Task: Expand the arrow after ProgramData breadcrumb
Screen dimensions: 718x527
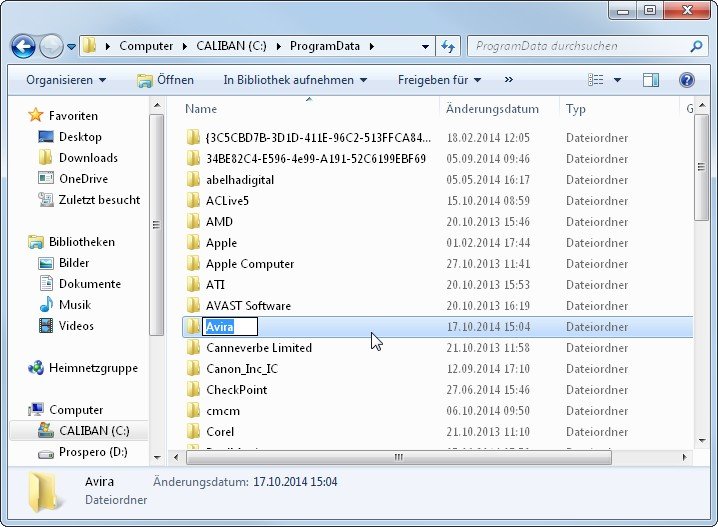Action: (x=371, y=46)
